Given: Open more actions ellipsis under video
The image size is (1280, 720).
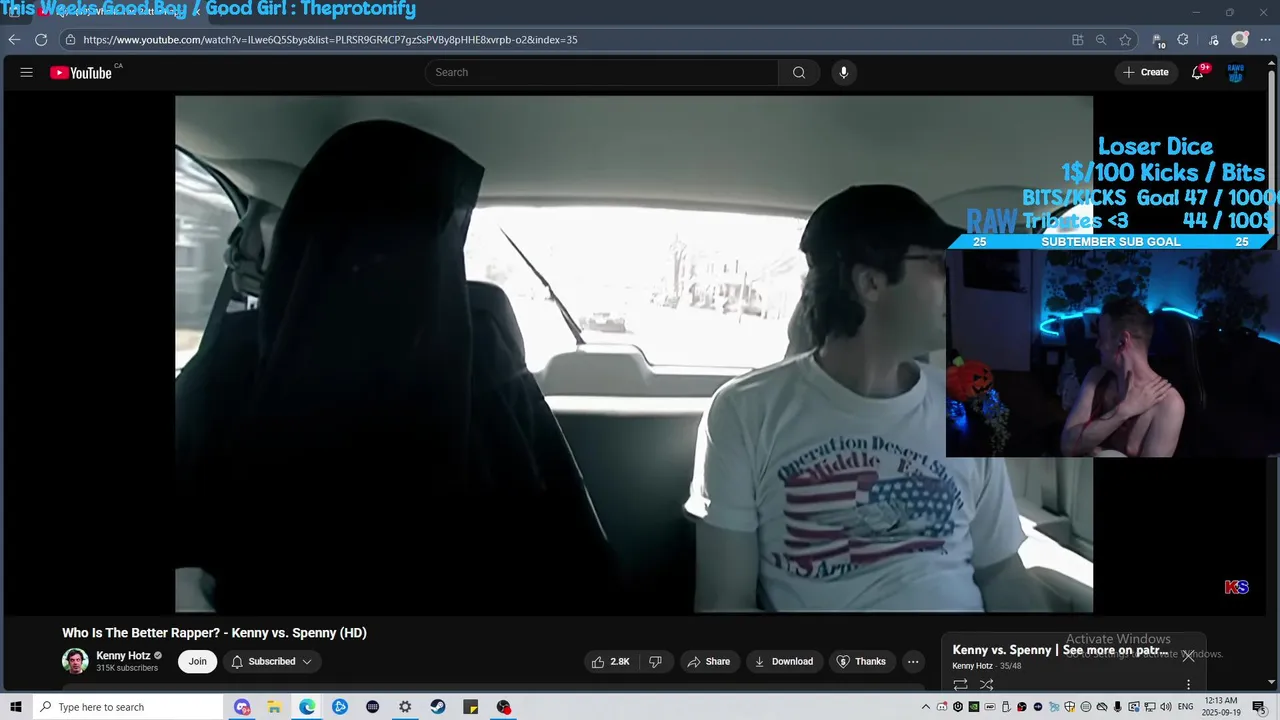Looking at the screenshot, I should [x=913, y=661].
